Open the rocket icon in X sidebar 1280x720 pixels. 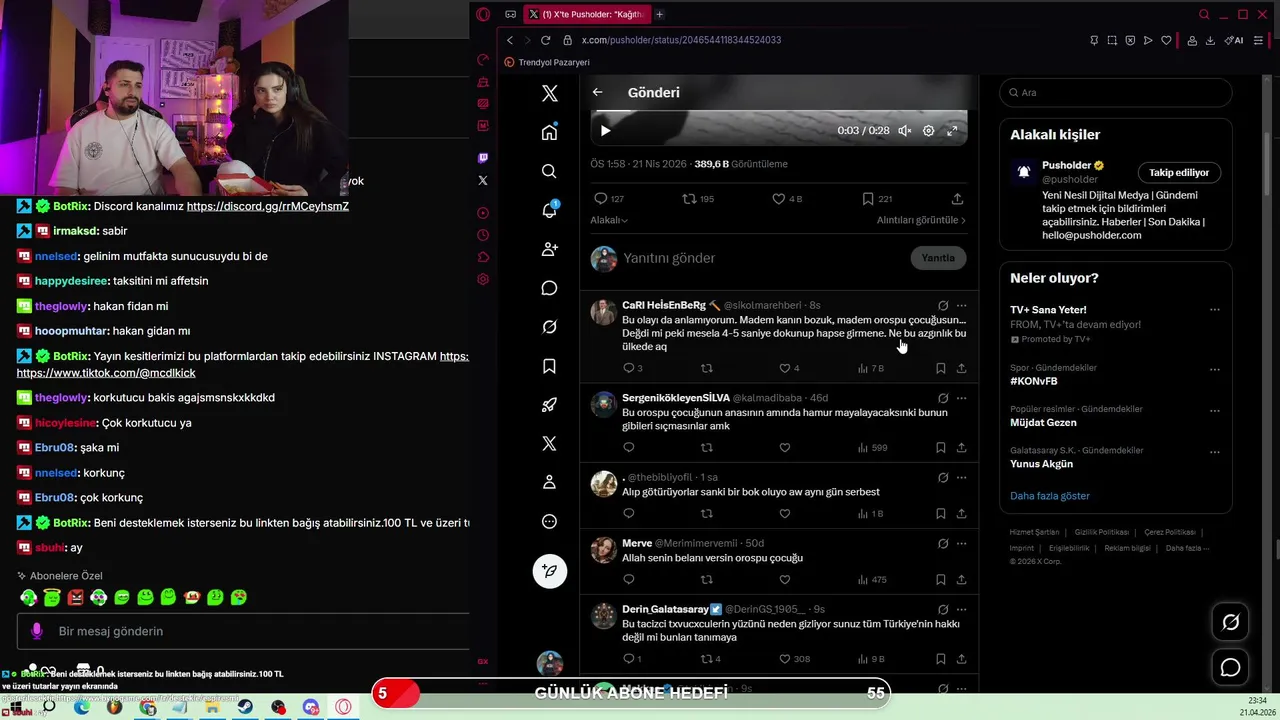click(549, 405)
